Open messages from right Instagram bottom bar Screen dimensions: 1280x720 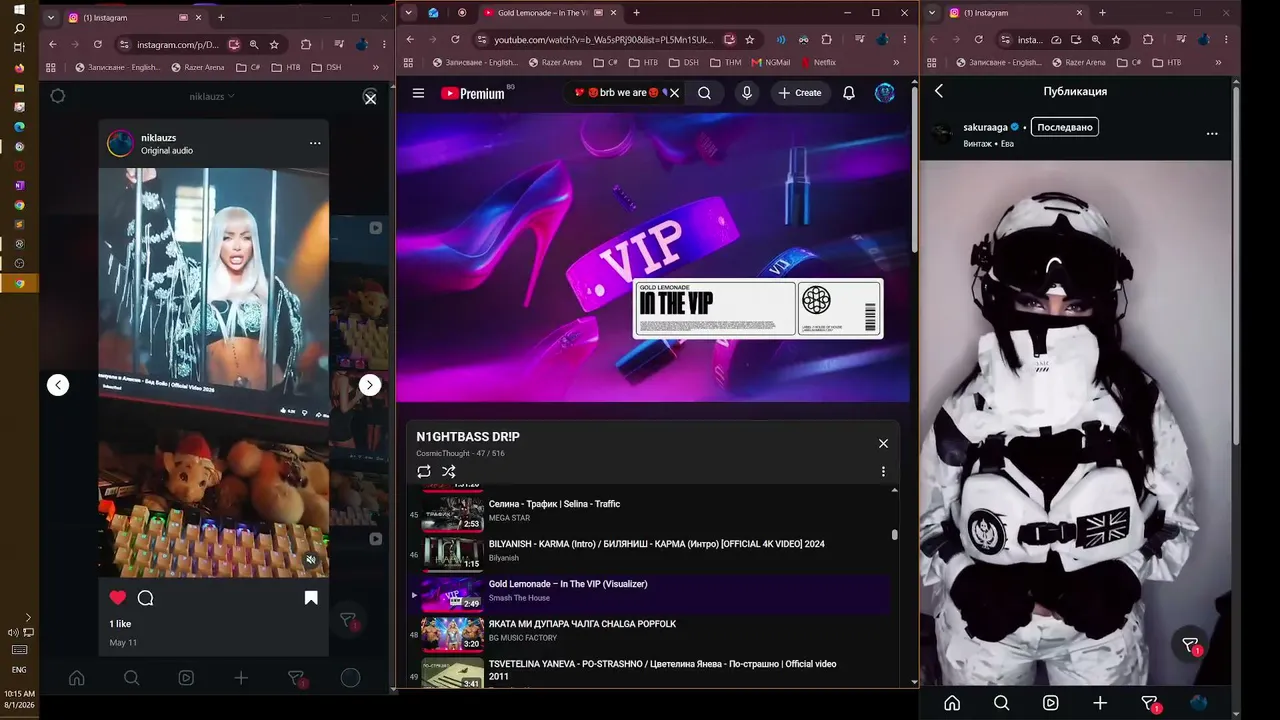(1150, 703)
